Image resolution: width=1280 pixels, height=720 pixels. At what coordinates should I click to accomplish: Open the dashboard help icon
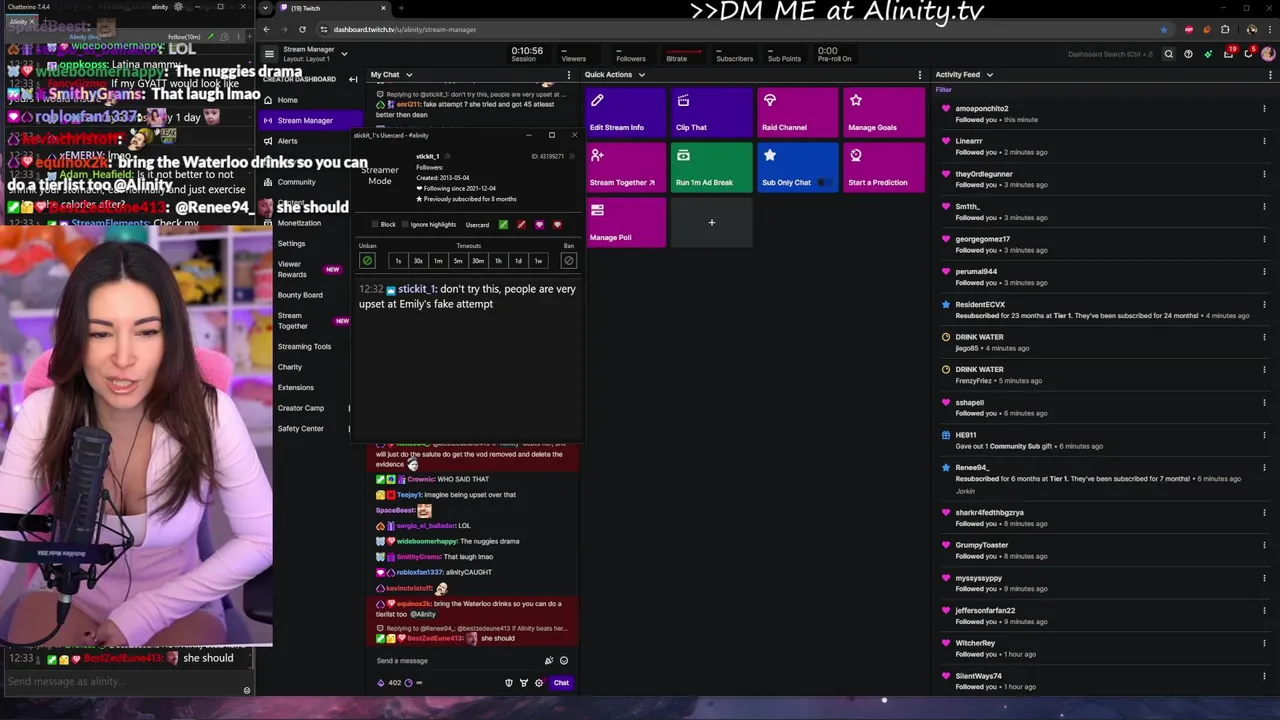click(1188, 54)
